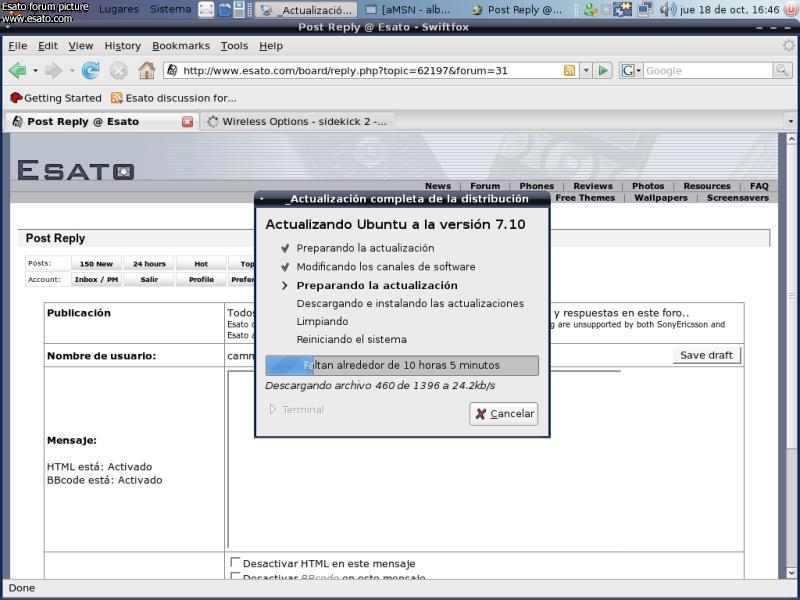The height and width of the screenshot is (600, 800).
Task: Open the Back button history dropdown arrow
Action: click(35, 71)
